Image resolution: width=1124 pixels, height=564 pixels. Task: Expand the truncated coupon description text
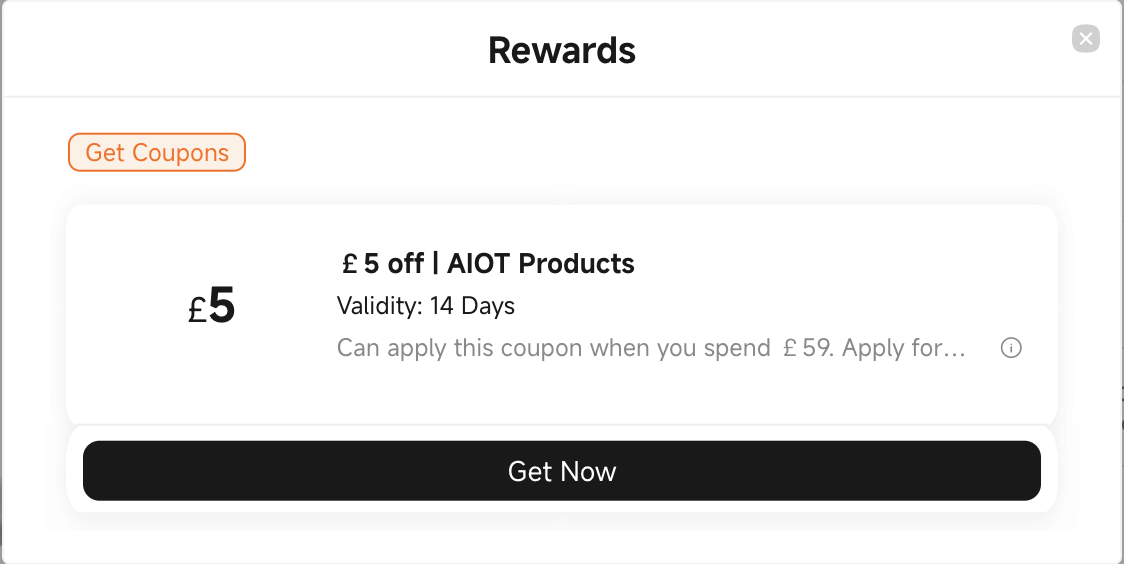click(x=652, y=348)
